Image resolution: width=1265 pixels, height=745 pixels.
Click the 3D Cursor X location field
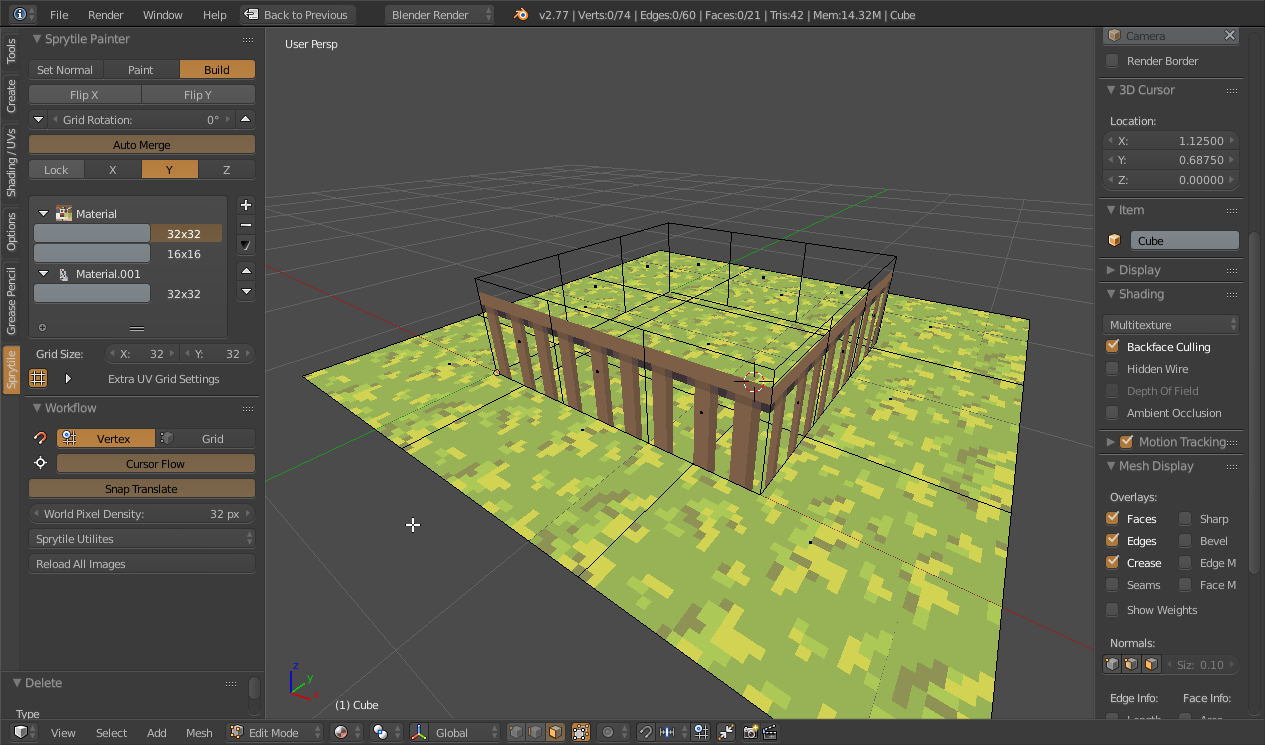pos(1171,141)
